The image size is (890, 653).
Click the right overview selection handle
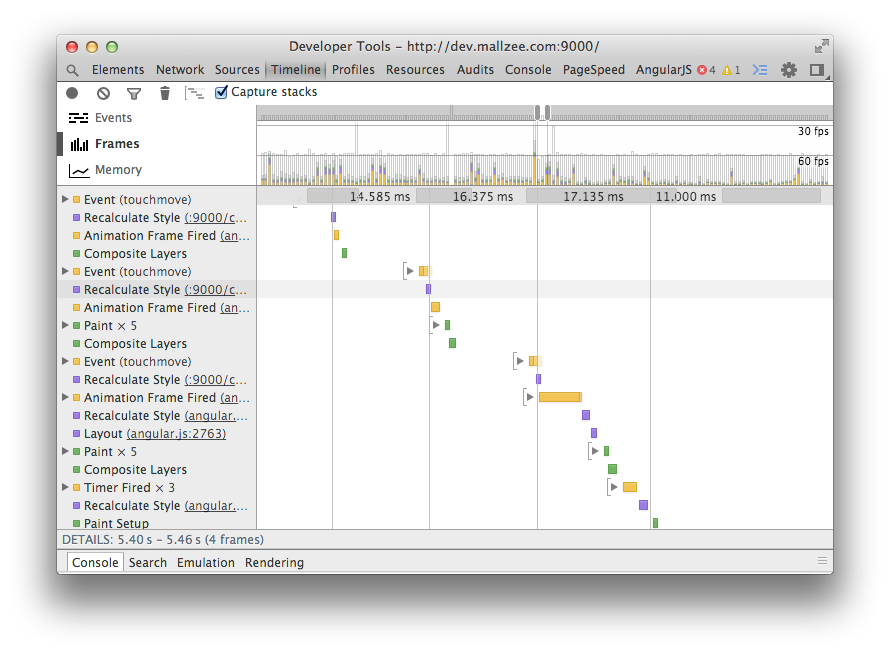coord(547,112)
